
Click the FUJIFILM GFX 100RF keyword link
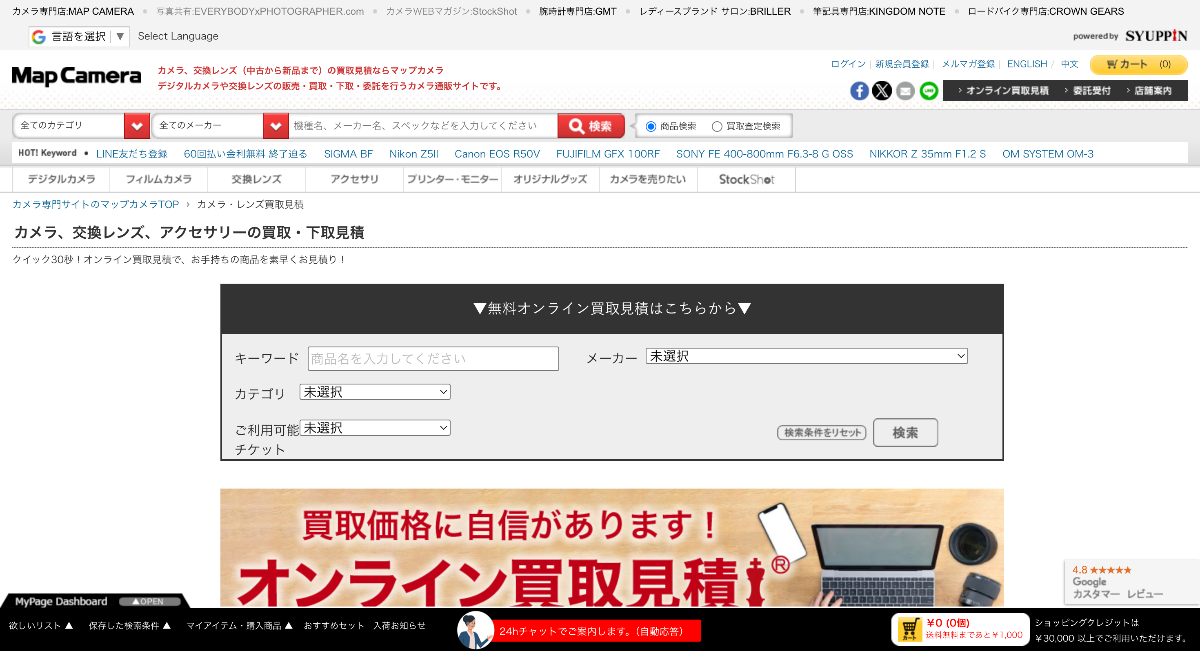point(608,154)
